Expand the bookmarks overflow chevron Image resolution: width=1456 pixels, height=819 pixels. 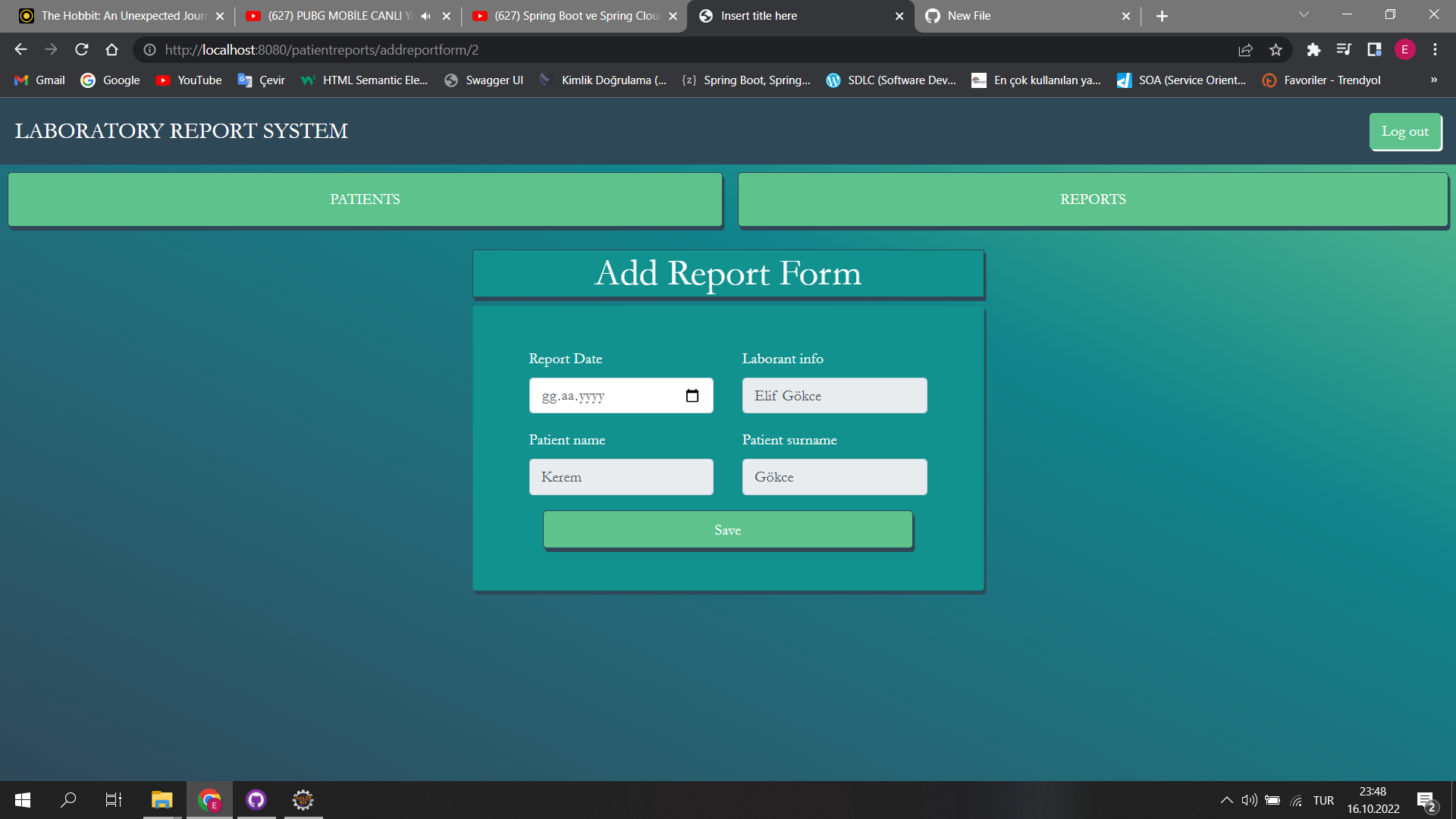(x=1433, y=80)
